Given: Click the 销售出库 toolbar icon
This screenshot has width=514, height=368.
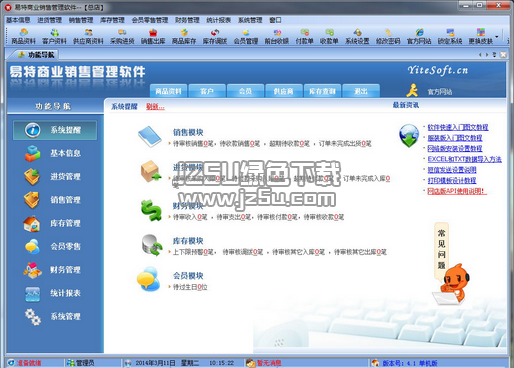Looking at the screenshot, I should click(x=153, y=37).
